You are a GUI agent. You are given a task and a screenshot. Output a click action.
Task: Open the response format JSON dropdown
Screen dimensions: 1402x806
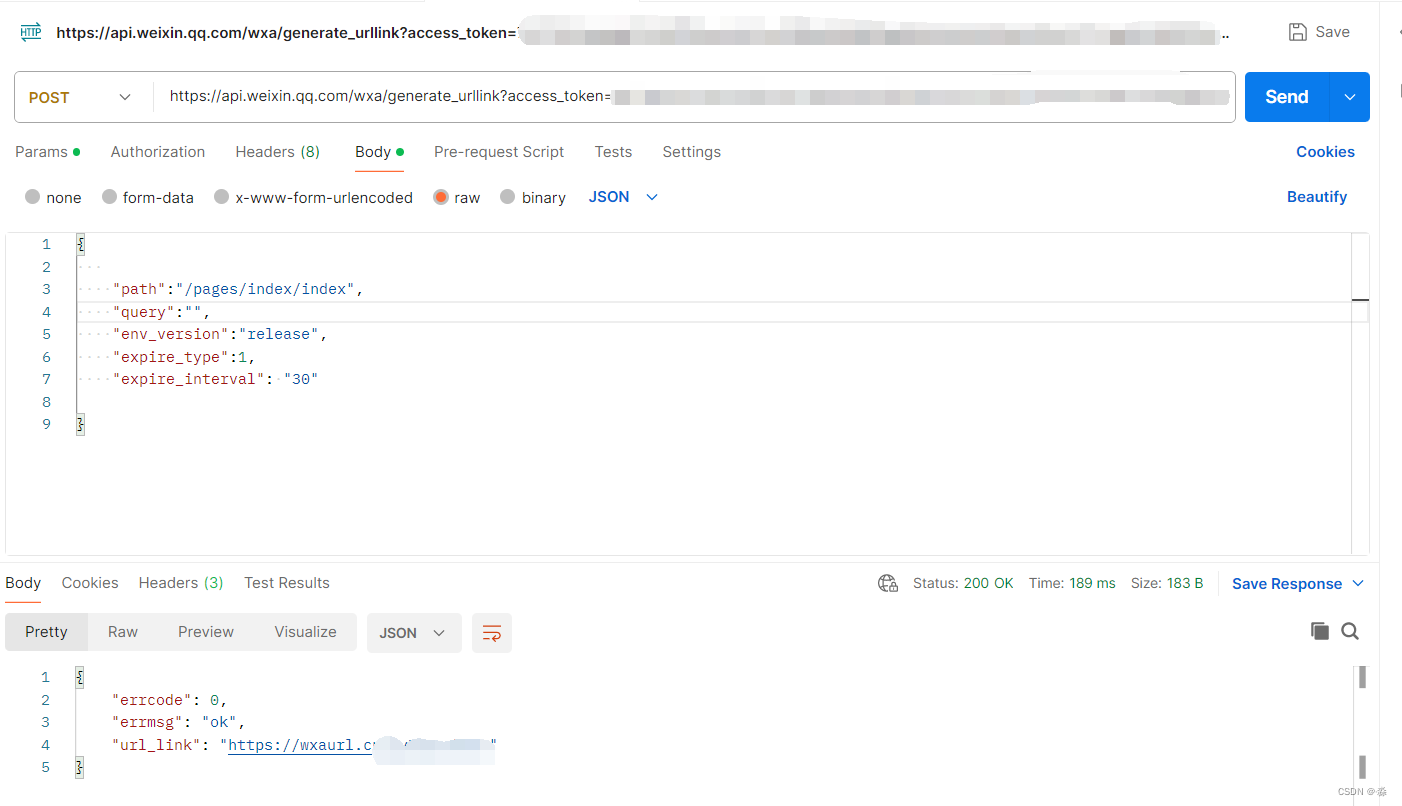414,633
